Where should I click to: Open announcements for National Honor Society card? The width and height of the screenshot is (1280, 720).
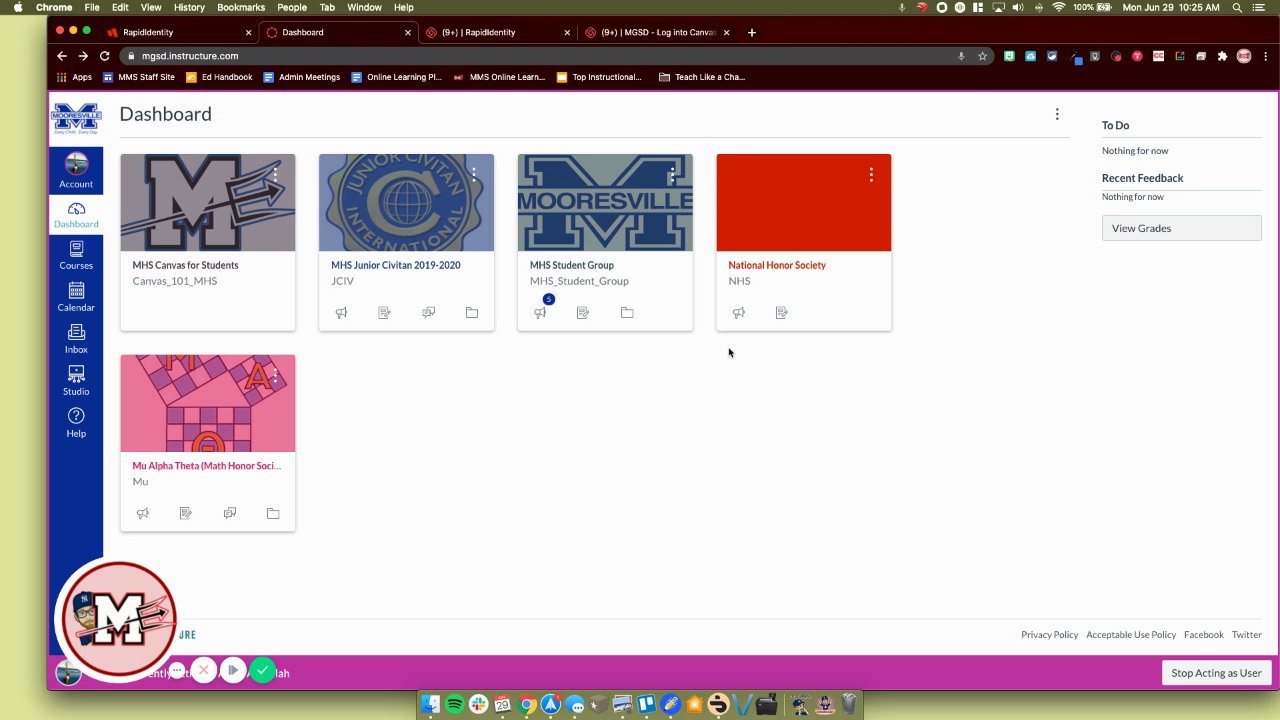pyautogui.click(x=739, y=313)
